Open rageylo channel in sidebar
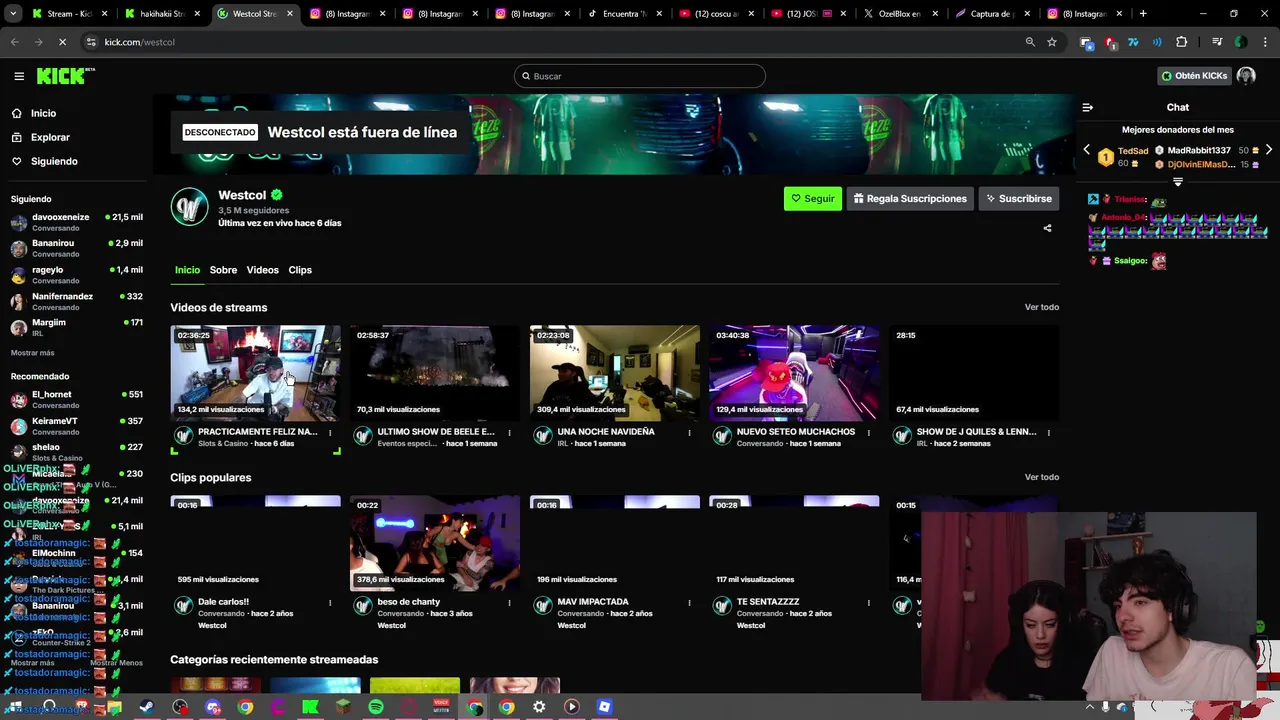The width and height of the screenshot is (1280, 720). click(x=77, y=275)
